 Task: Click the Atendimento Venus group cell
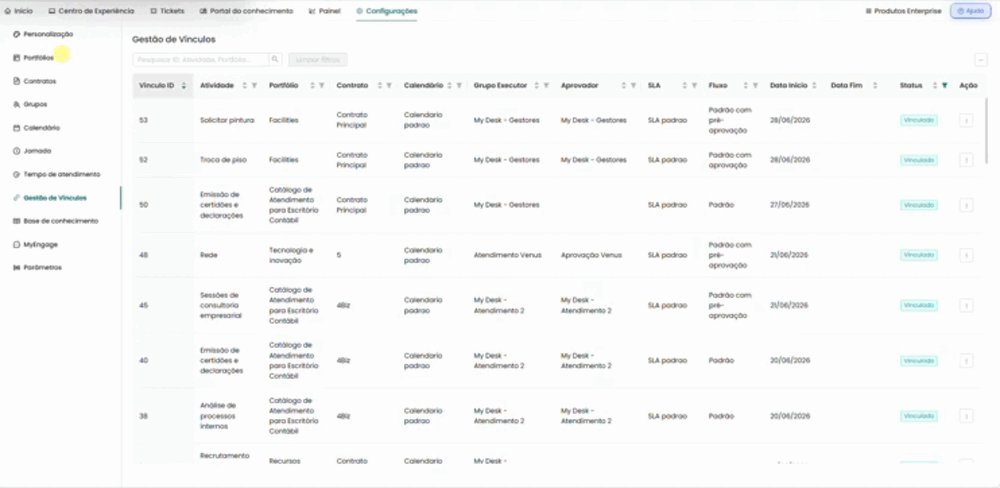508,255
